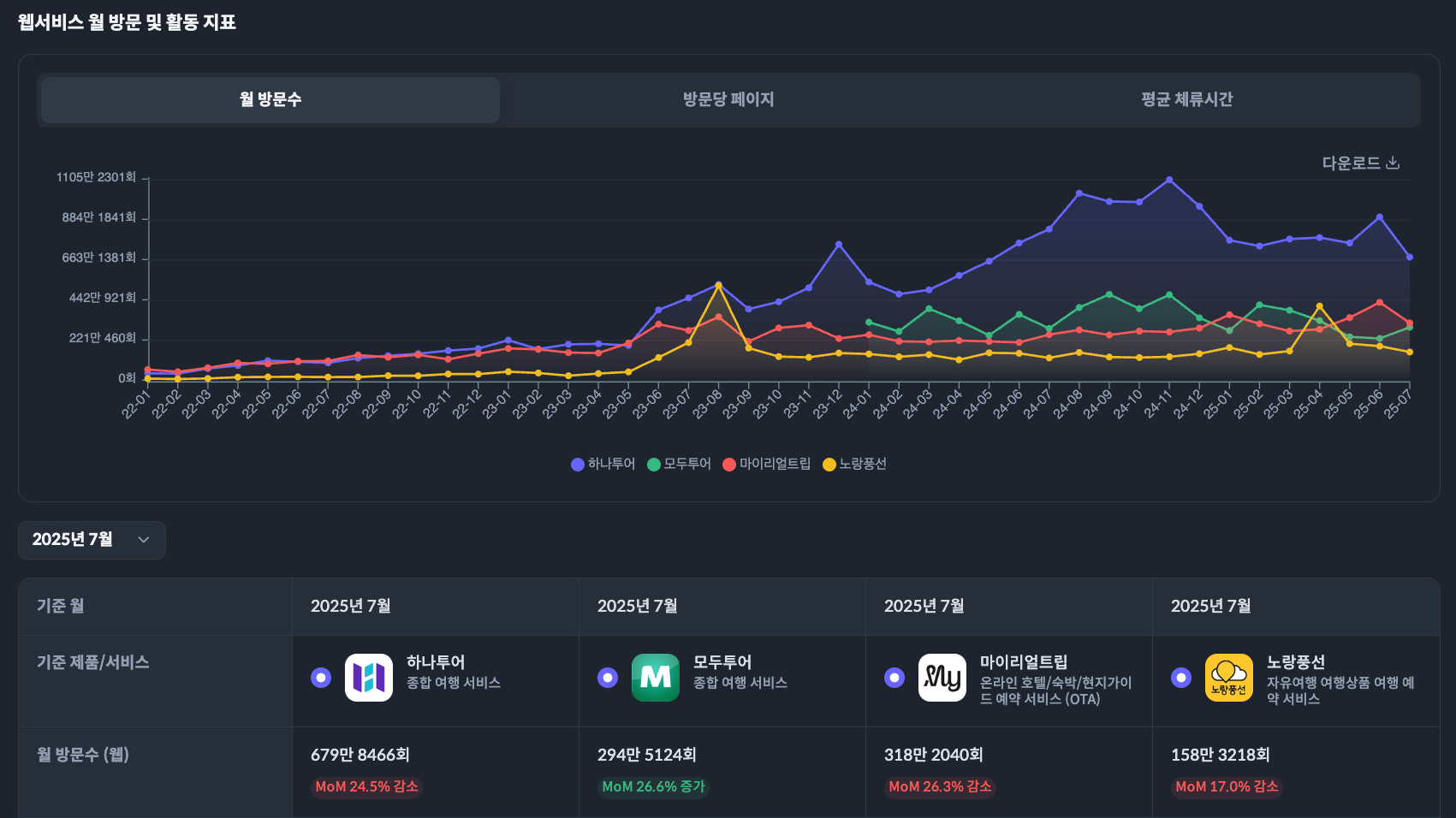
Task: Click the MoM 26.6% 증가 badge
Action: [653, 787]
